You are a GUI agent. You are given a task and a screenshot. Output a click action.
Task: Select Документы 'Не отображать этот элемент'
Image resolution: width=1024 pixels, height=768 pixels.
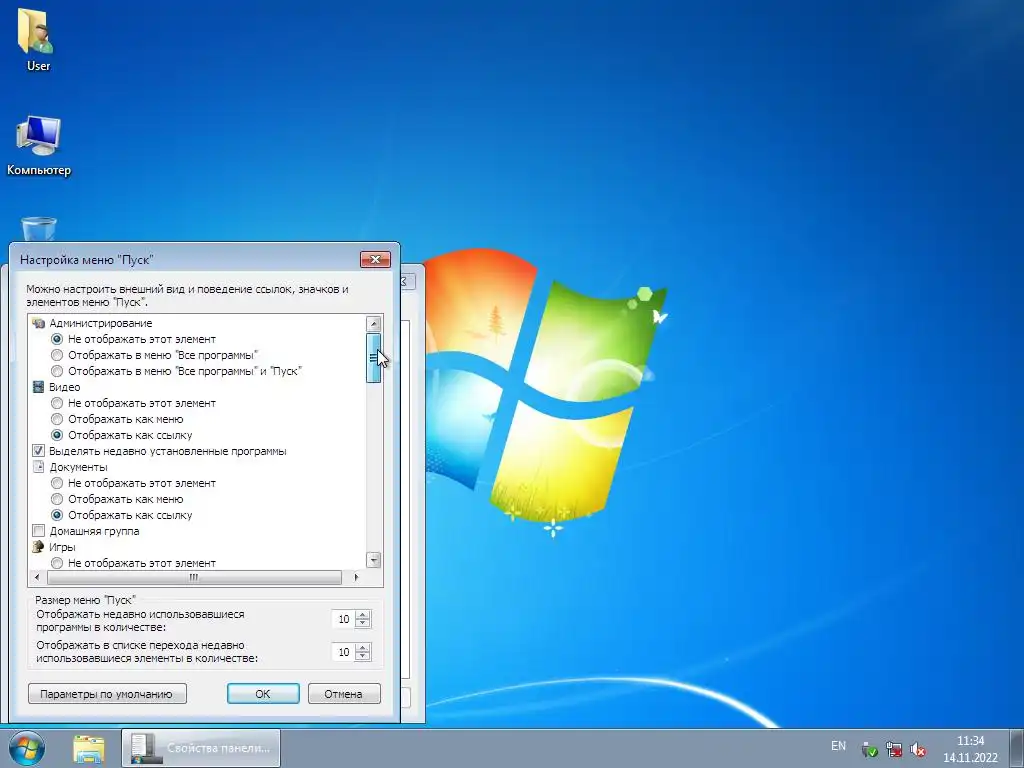point(57,483)
